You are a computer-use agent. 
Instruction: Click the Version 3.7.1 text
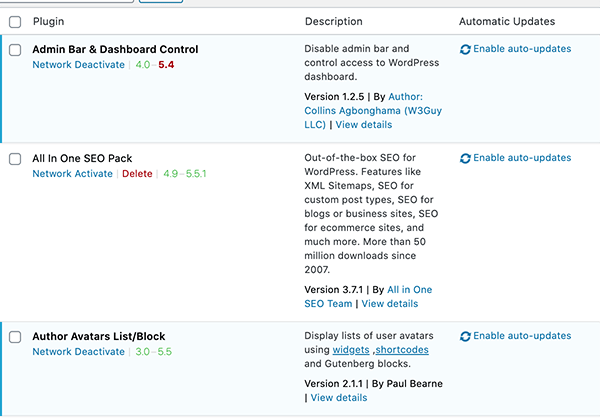point(333,290)
